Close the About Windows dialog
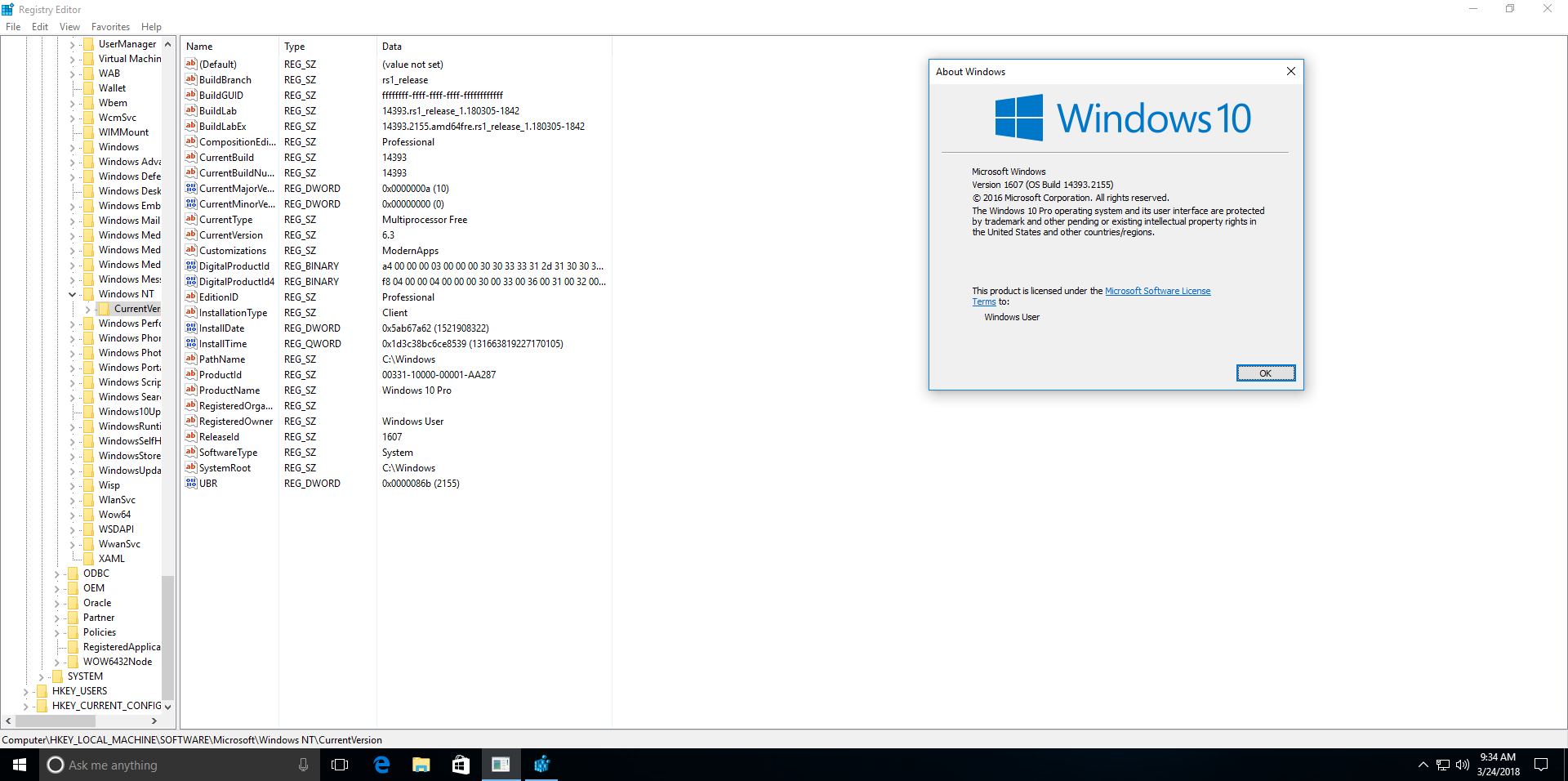1568x781 pixels. (x=1291, y=71)
